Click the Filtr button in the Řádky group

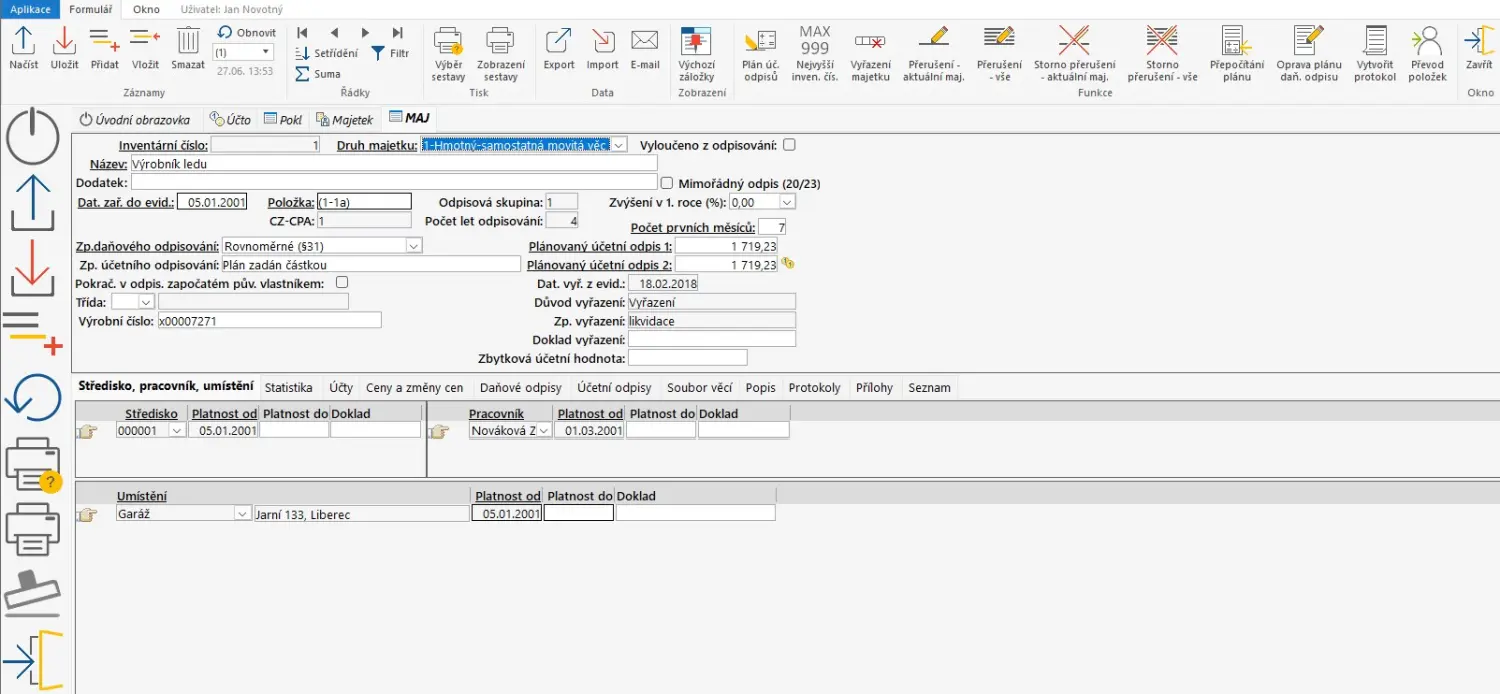(390, 53)
